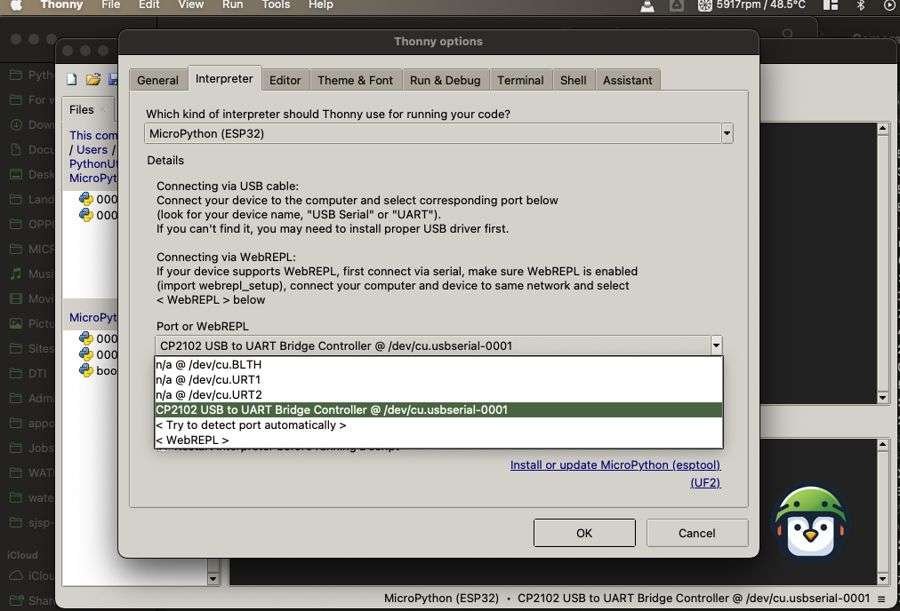Choose the n/a @ /dev/cu.BLTH port option
Viewport: 900px width, 611px height.
tap(439, 365)
